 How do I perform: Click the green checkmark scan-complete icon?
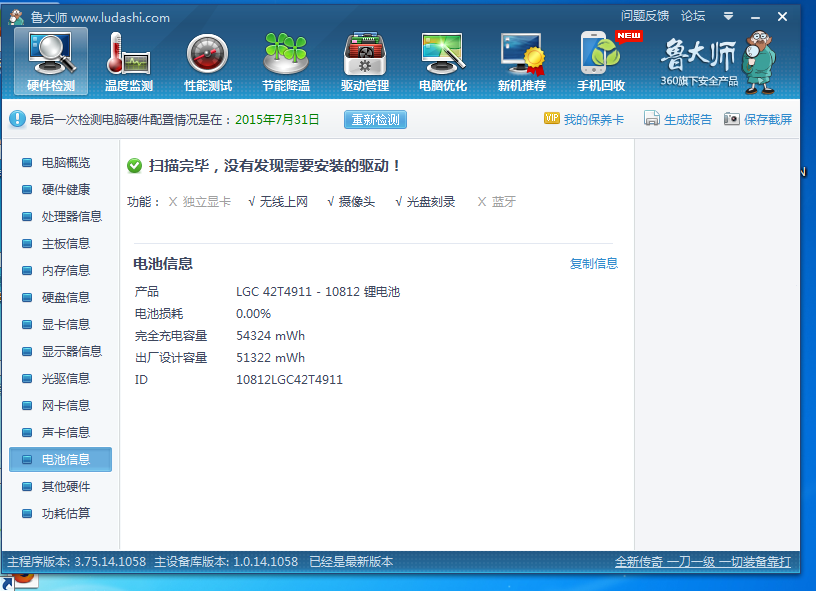pyautogui.click(x=134, y=166)
